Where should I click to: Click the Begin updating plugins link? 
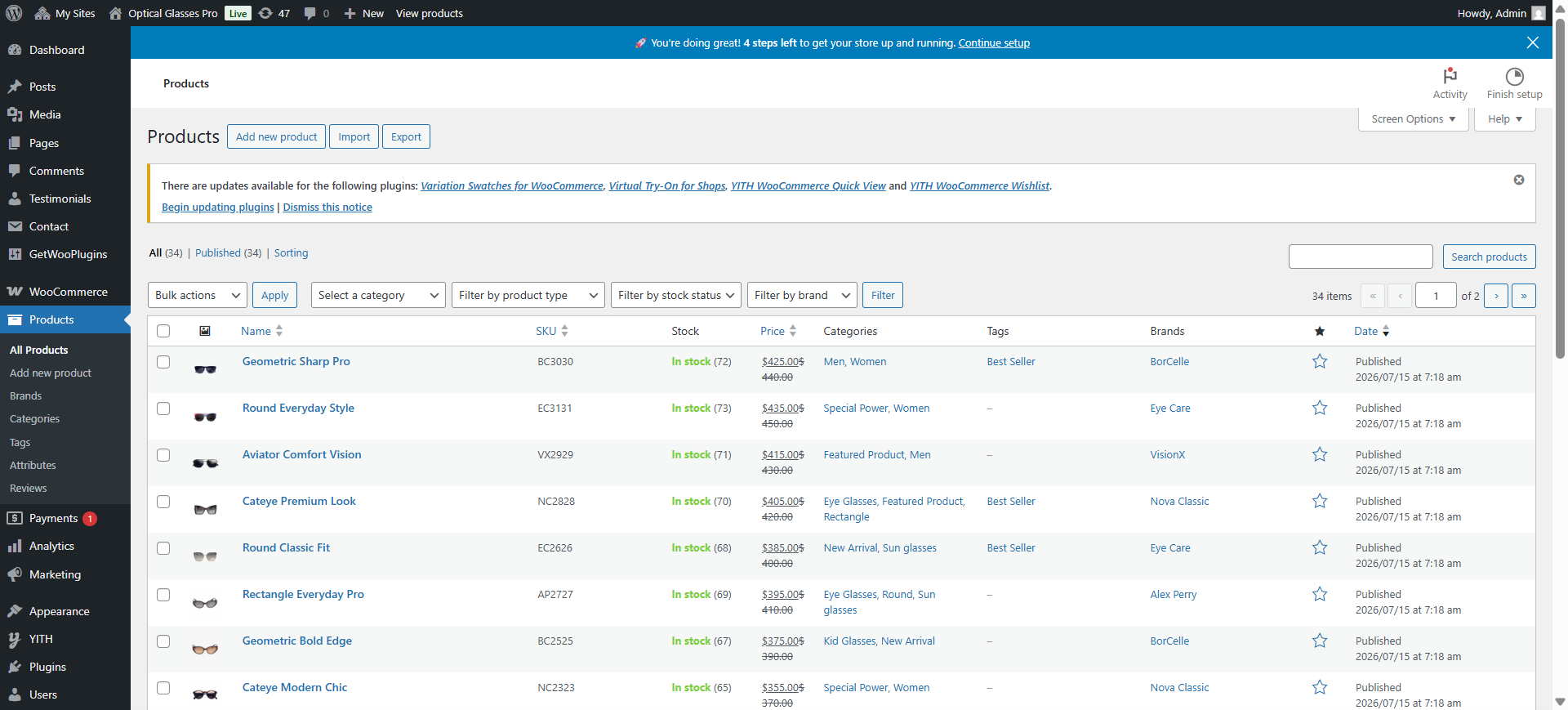point(218,208)
